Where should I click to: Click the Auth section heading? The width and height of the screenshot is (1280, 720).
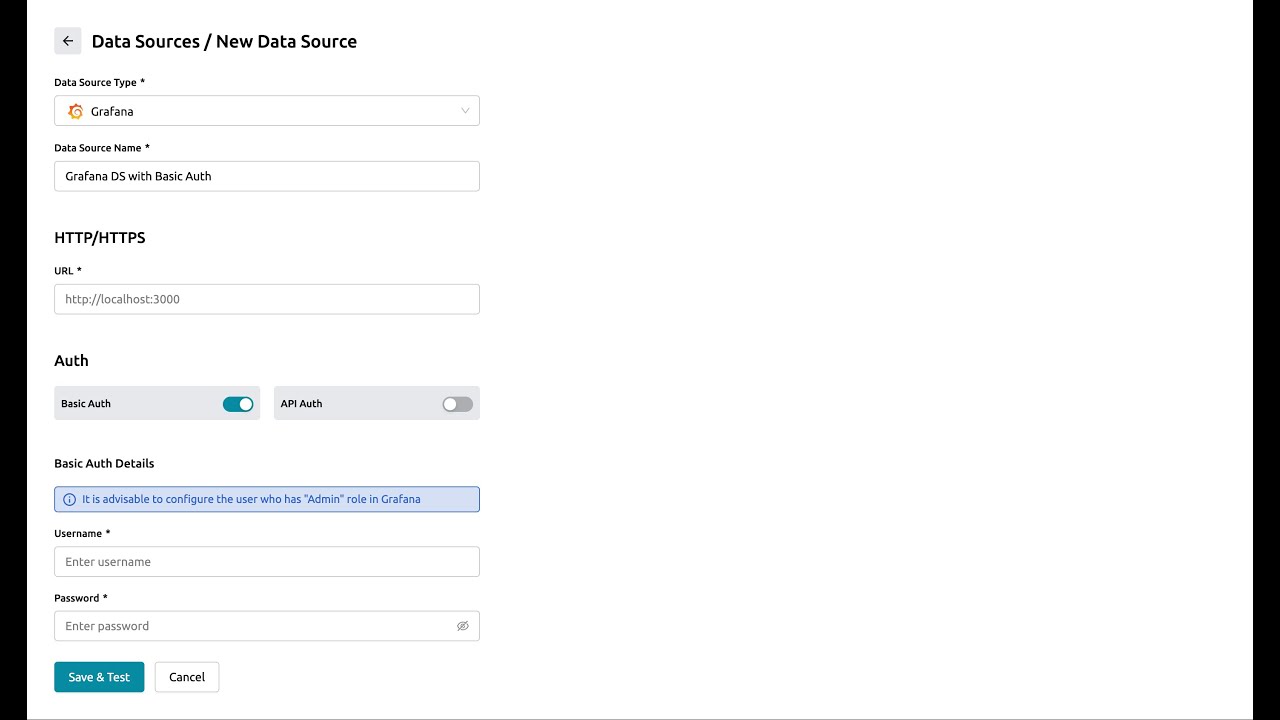pos(71,361)
